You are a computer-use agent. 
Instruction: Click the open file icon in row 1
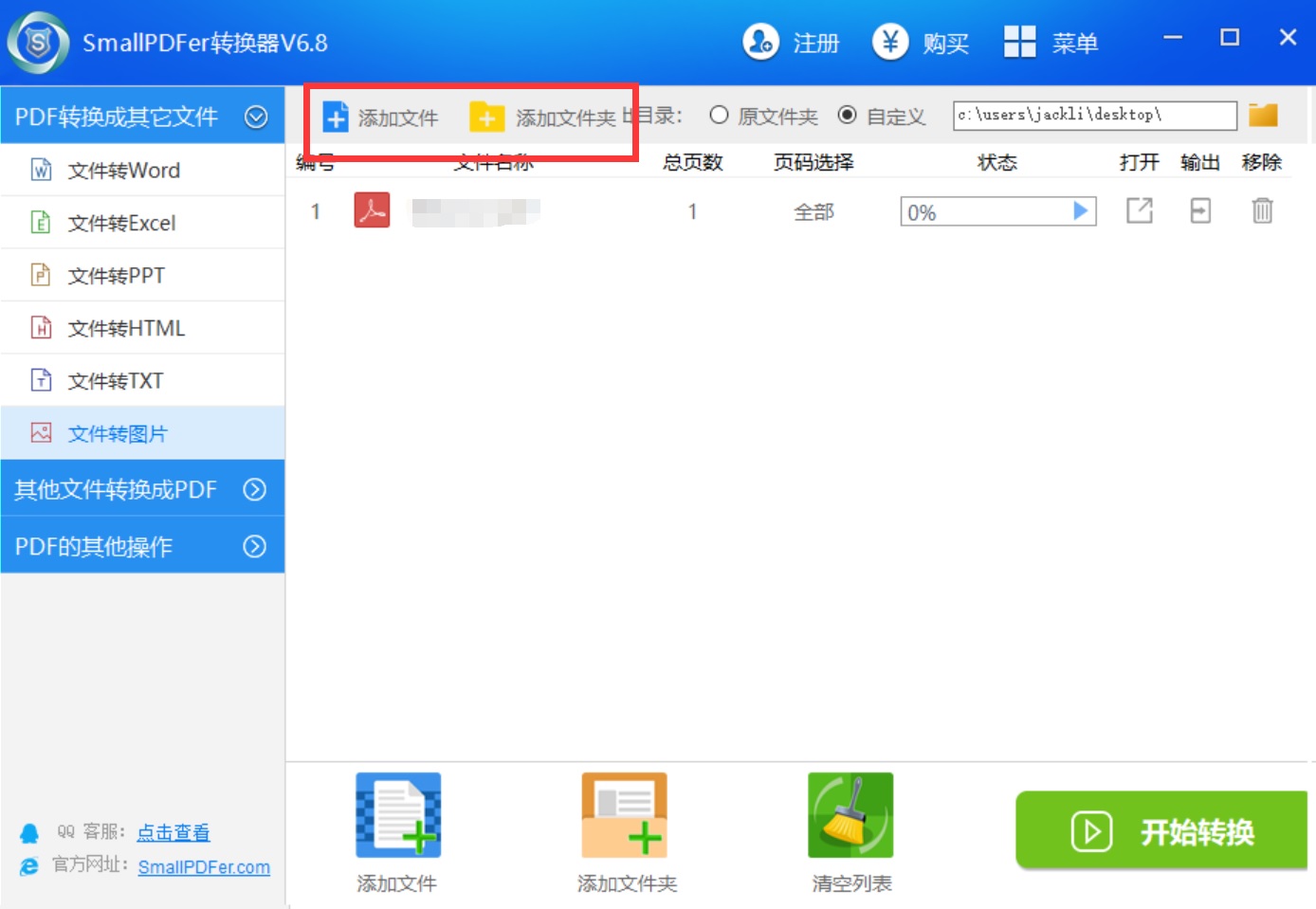1139,210
